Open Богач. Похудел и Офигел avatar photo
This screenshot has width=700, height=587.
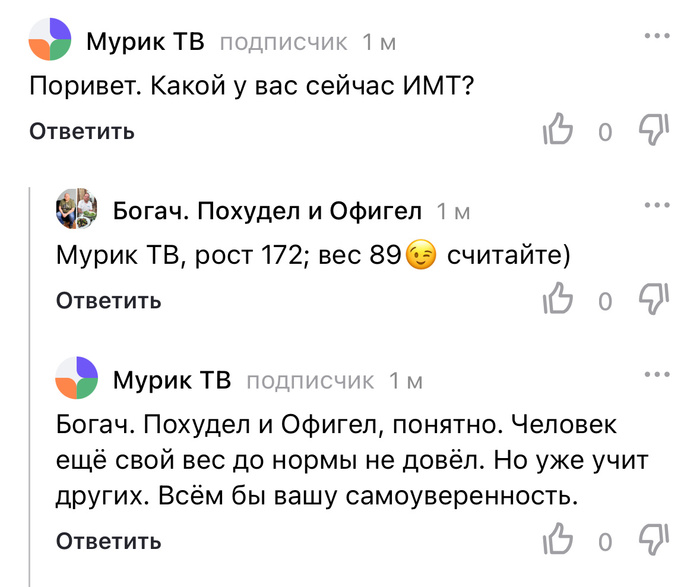(x=76, y=210)
